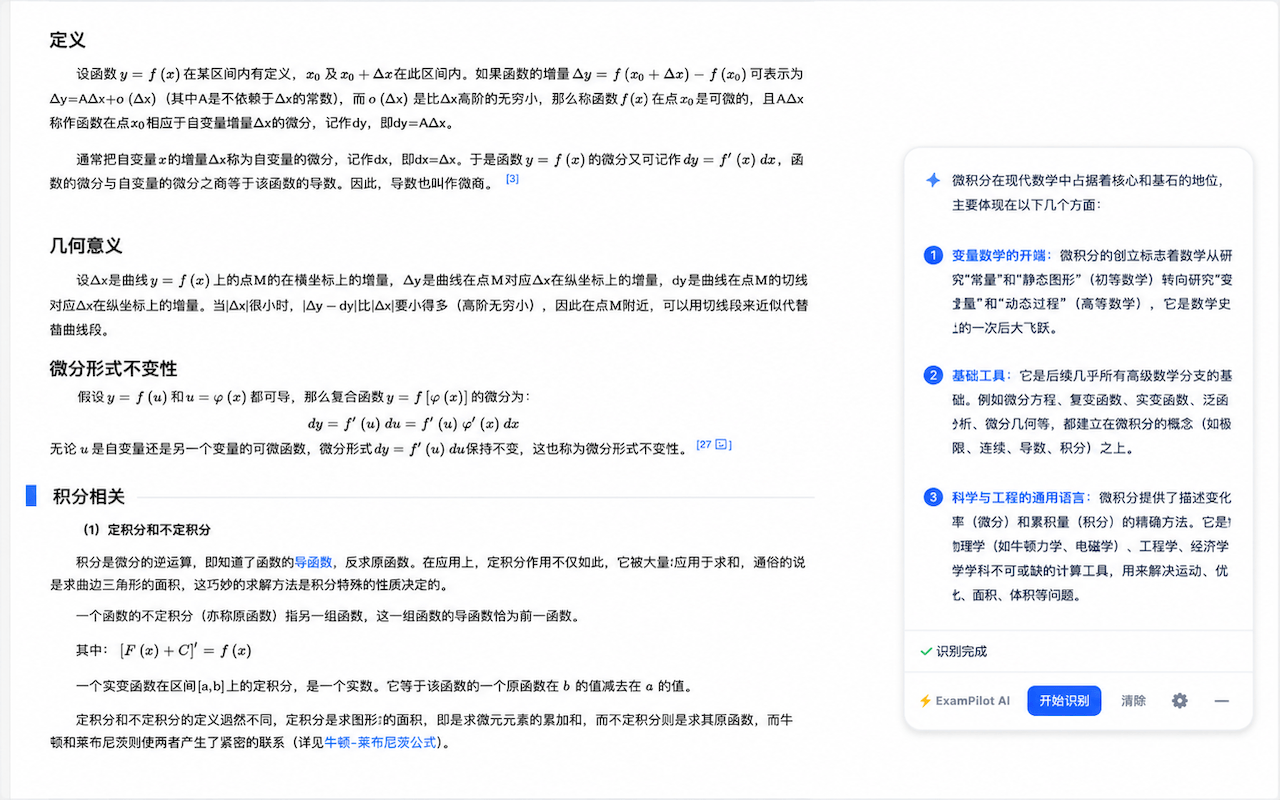
Task: Open the ExamPilot settings gear
Action: pyautogui.click(x=1180, y=701)
